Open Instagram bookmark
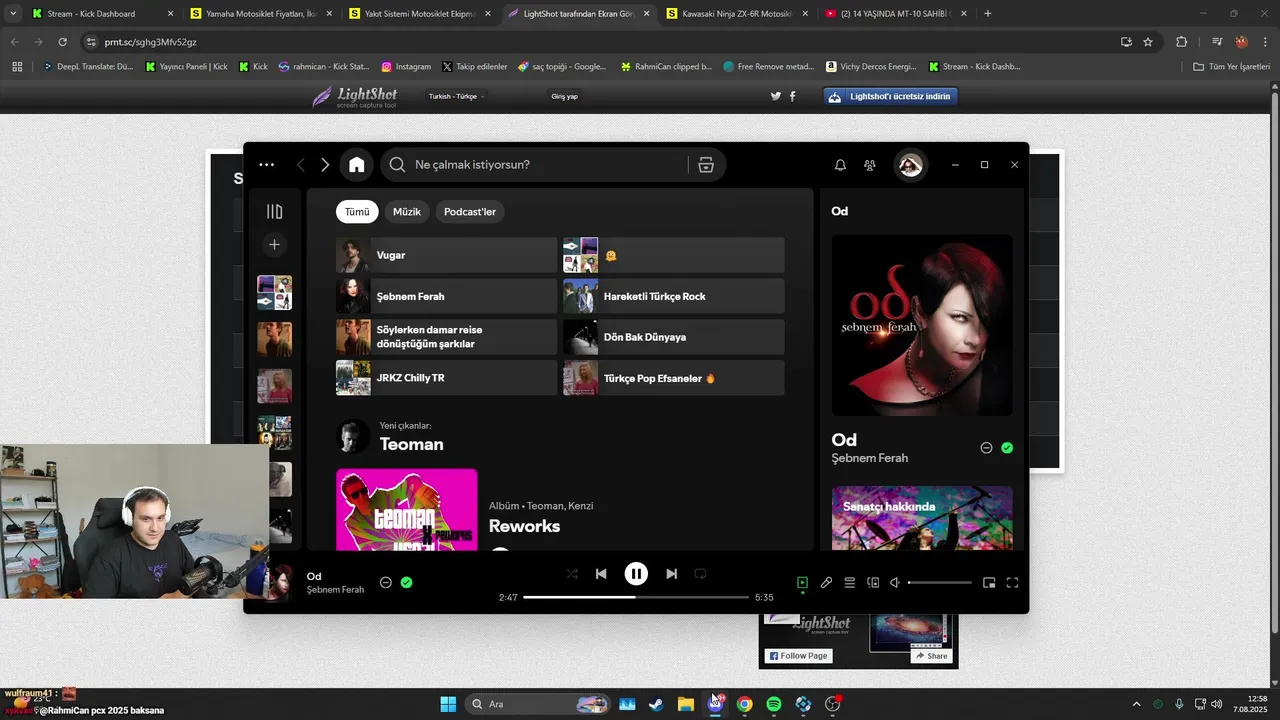Screen dimensions: 1280x720 coord(406,66)
